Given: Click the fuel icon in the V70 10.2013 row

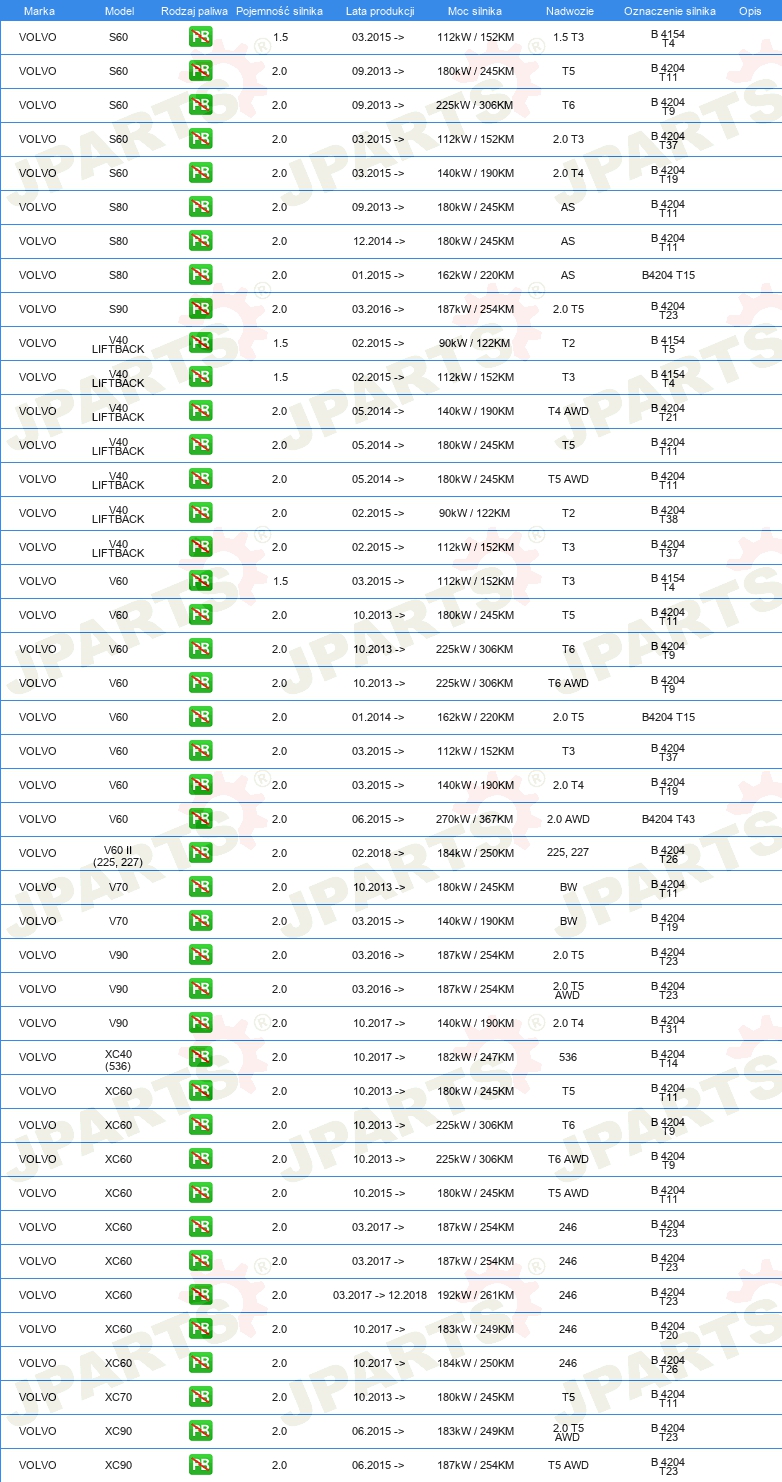Looking at the screenshot, I should point(200,888).
